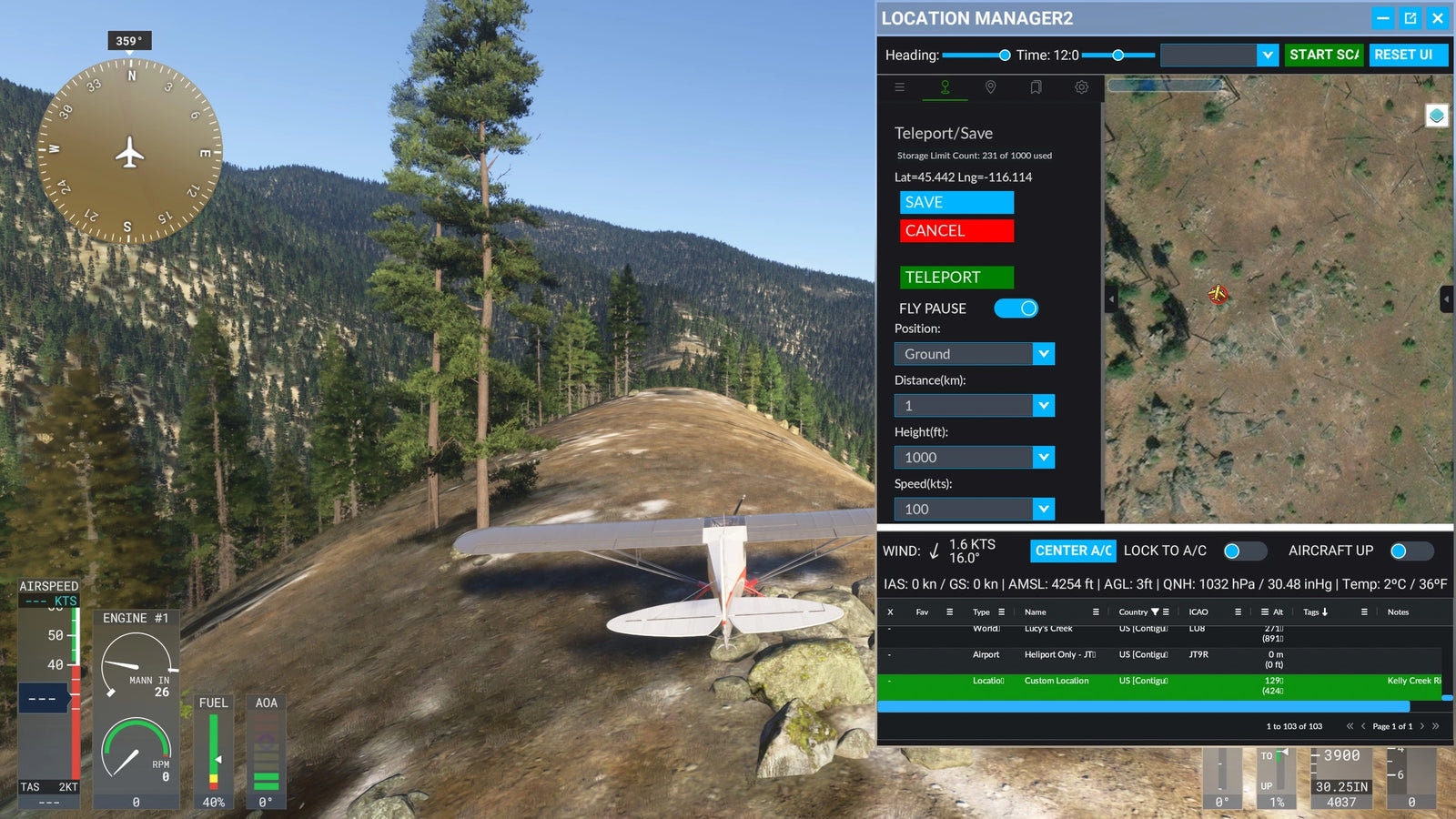Turn on AIRCRAFT UP toggle
This screenshot has height=819, width=1456.
(x=1410, y=551)
